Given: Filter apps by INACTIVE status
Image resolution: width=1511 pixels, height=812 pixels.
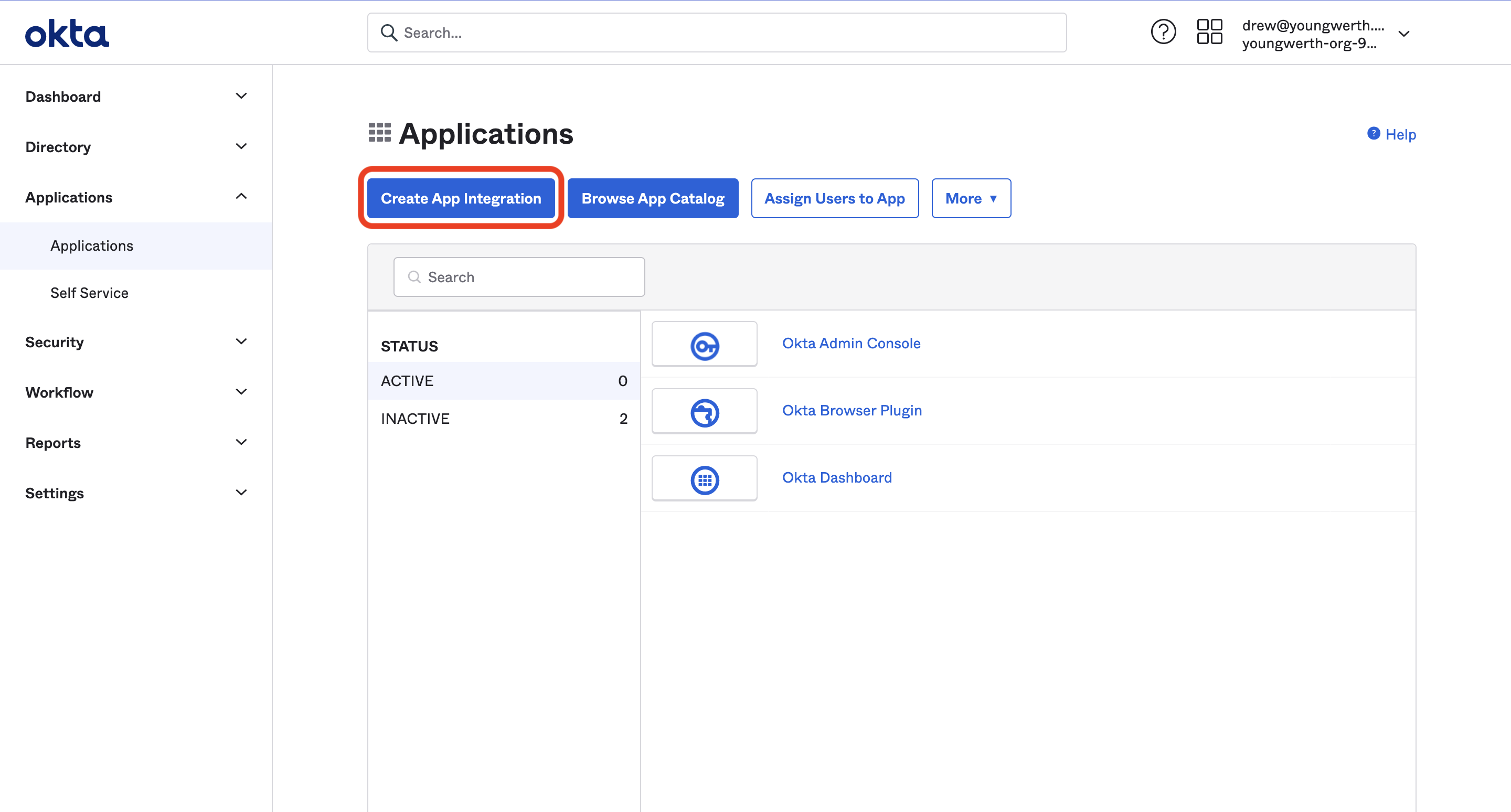Looking at the screenshot, I should [416, 418].
